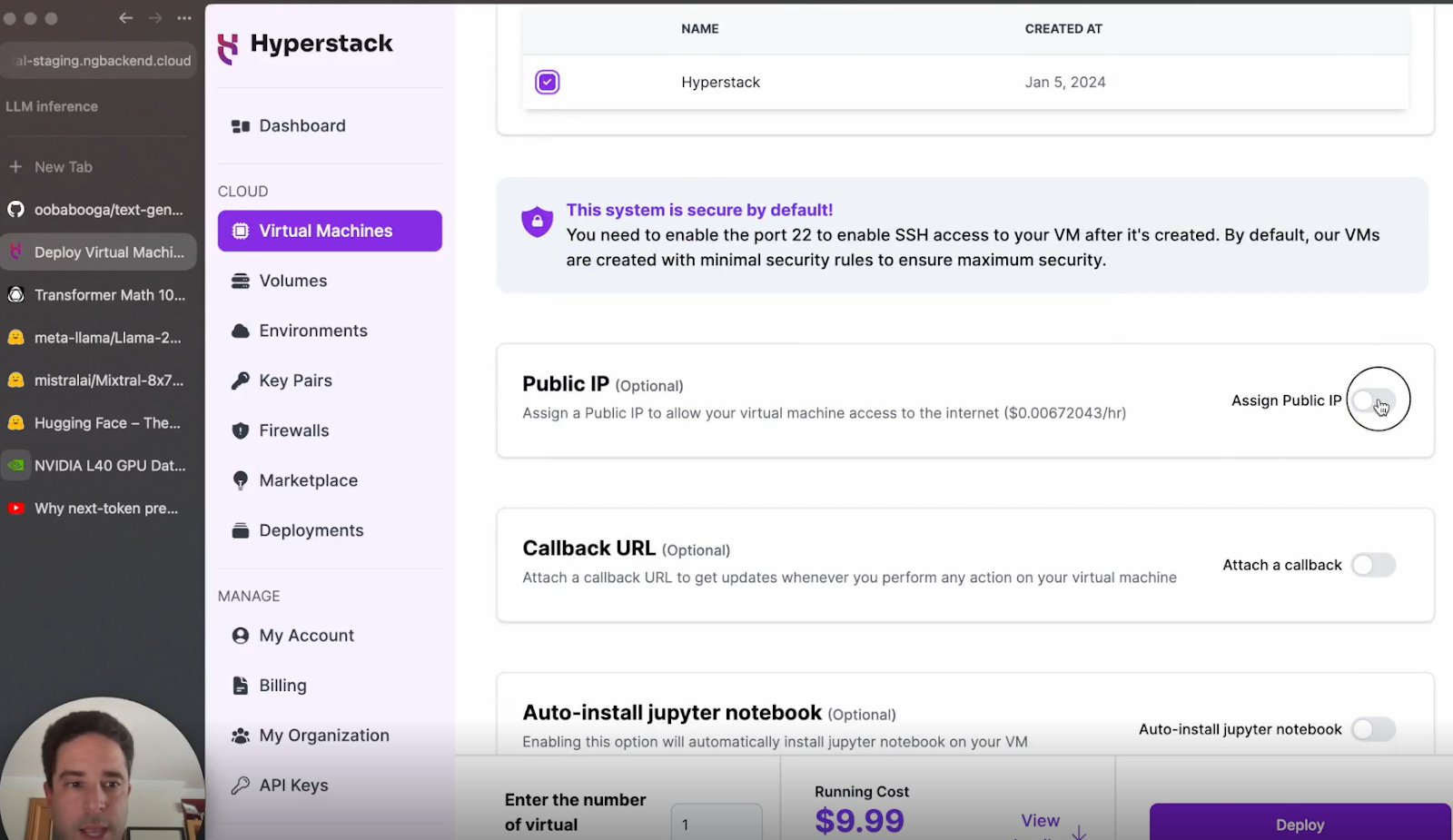Click the Key Pairs key icon
Screen dimensions: 1453x840
click(241, 380)
